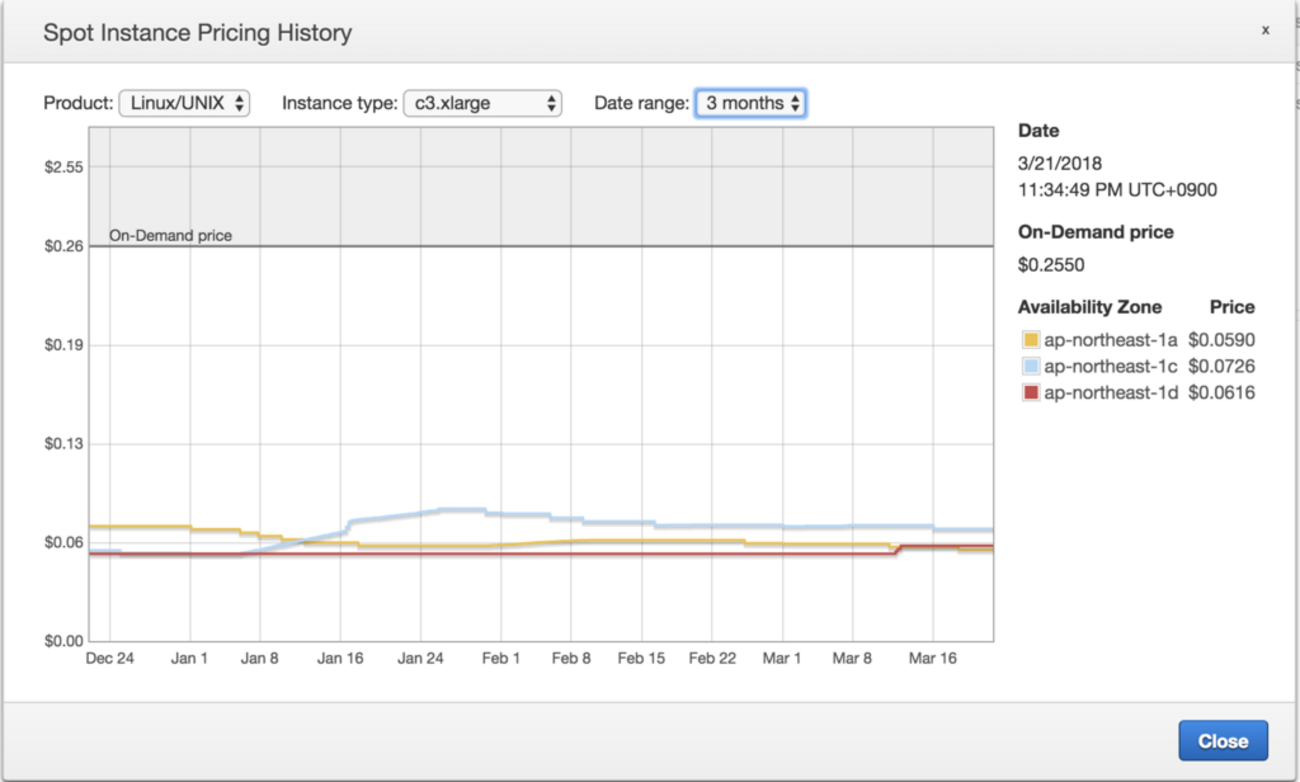Viewport: 1300px width, 782px height.
Task: Click the Jan 16 x-axis label
Action: point(340,658)
